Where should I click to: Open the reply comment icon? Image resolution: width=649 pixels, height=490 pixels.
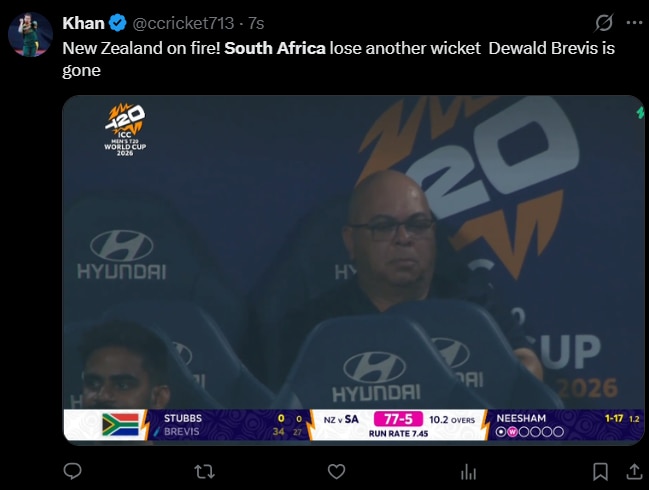coord(72,471)
